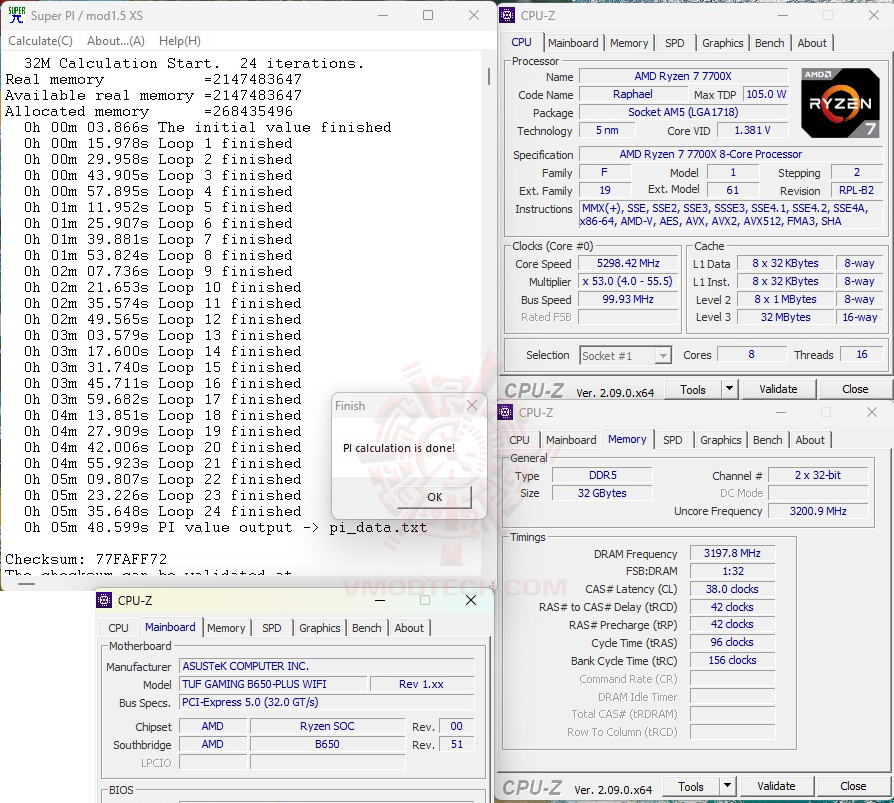Open About tab in top CPU-Z window
The width and height of the screenshot is (894, 803).
click(812, 43)
